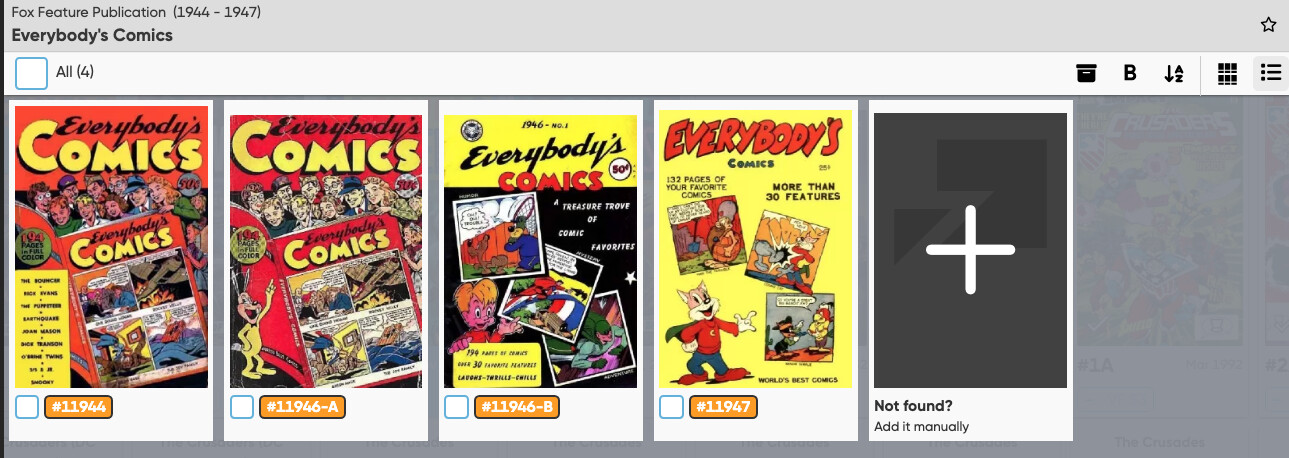Check the box for issue #11944
The width and height of the screenshot is (1289, 458).
pyautogui.click(x=27, y=407)
